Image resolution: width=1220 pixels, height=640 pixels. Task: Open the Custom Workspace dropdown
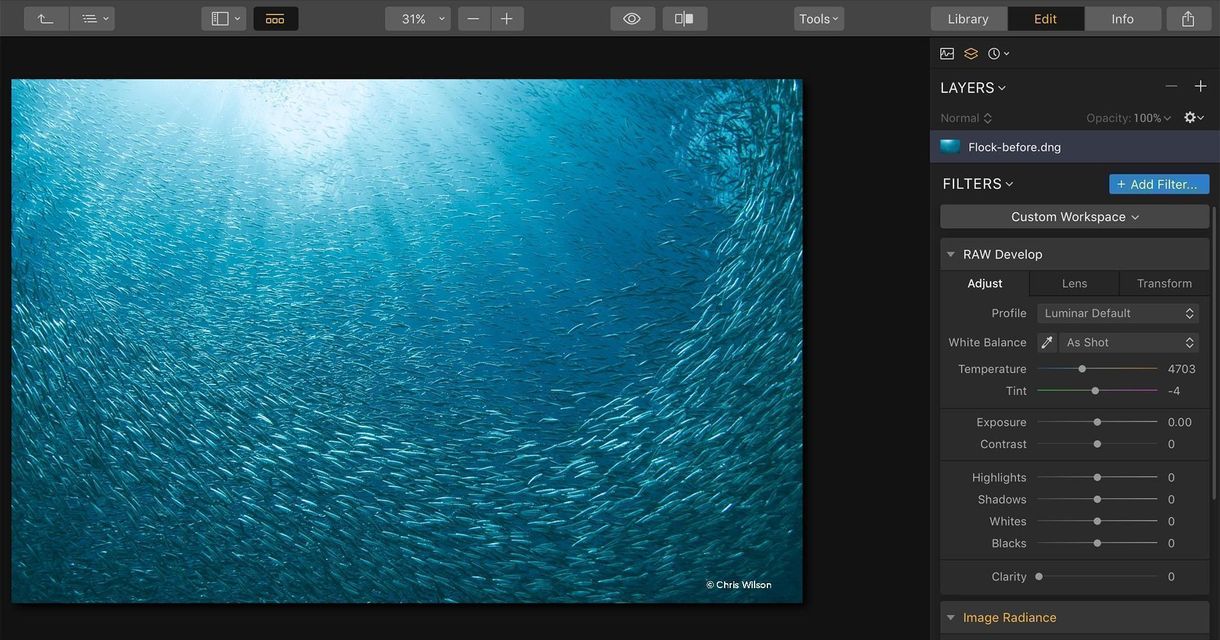point(1074,217)
